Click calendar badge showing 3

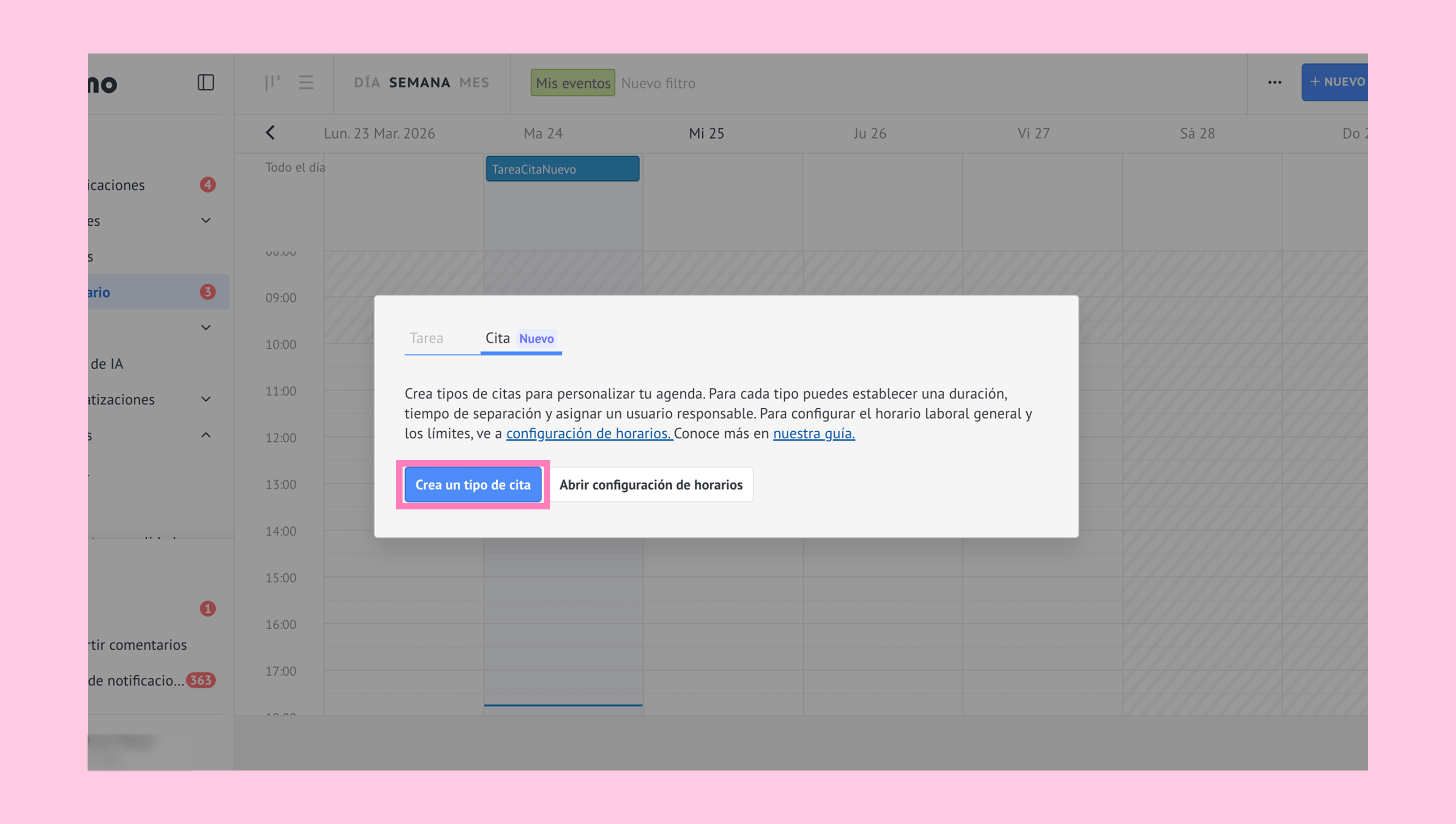[208, 292]
